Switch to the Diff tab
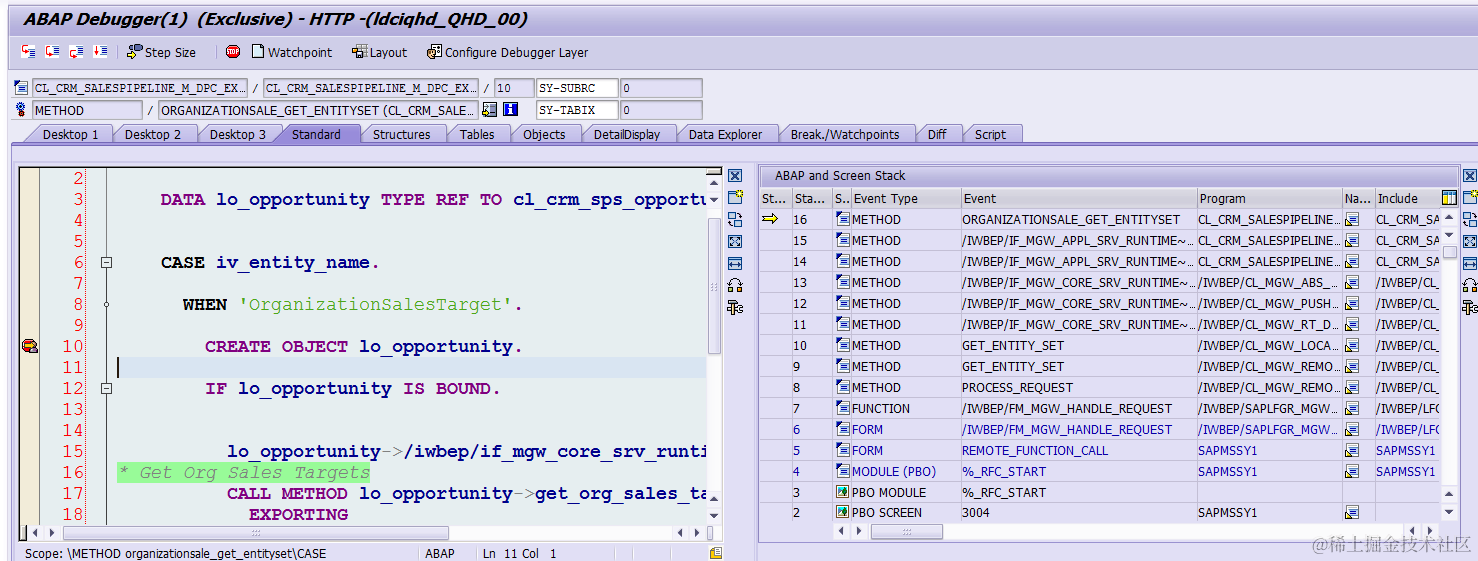This screenshot has width=1478, height=561. [x=937, y=134]
